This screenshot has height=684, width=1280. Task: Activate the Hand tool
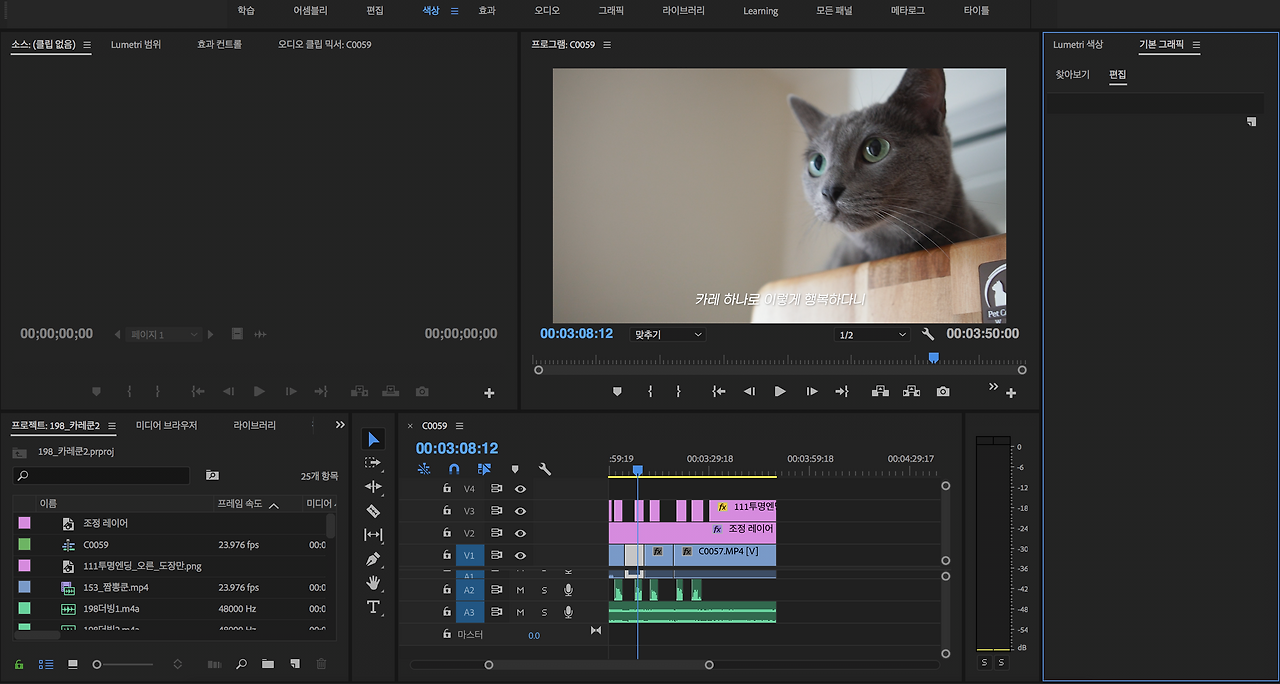coord(373,583)
